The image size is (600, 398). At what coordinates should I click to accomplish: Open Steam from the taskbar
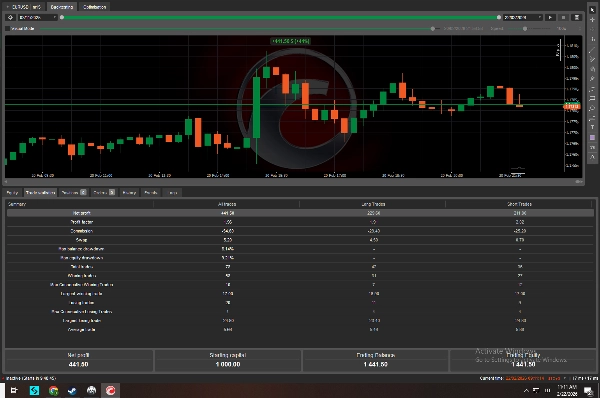tap(72, 390)
